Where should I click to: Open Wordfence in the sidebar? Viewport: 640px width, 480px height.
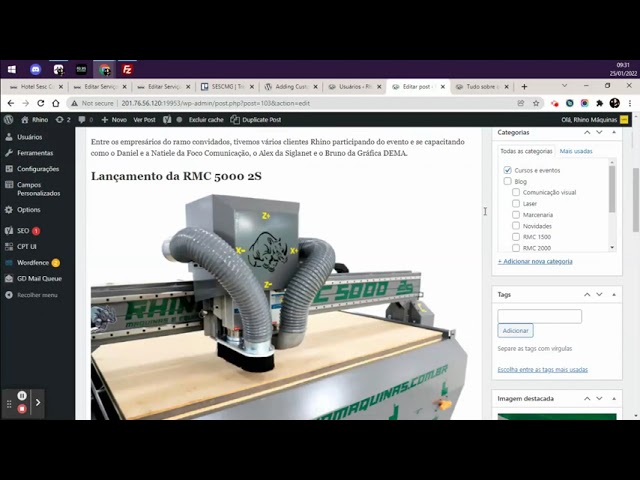pyautogui.click(x=32, y=263)
